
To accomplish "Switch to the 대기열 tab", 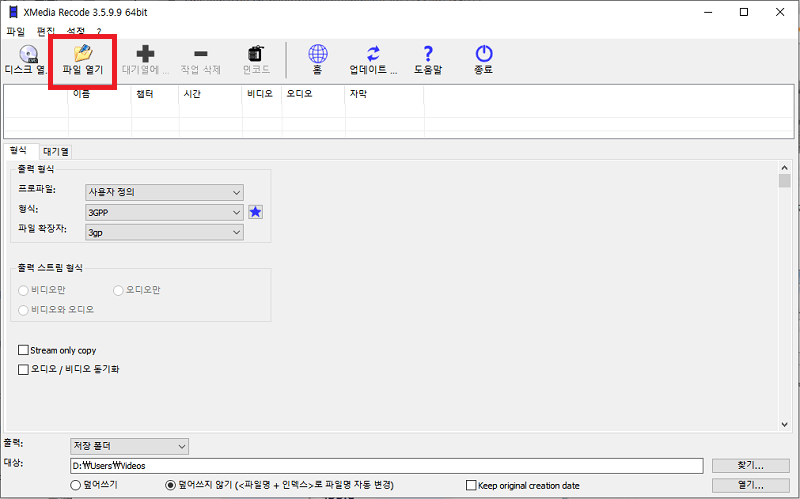I will (x=56, y=152).
